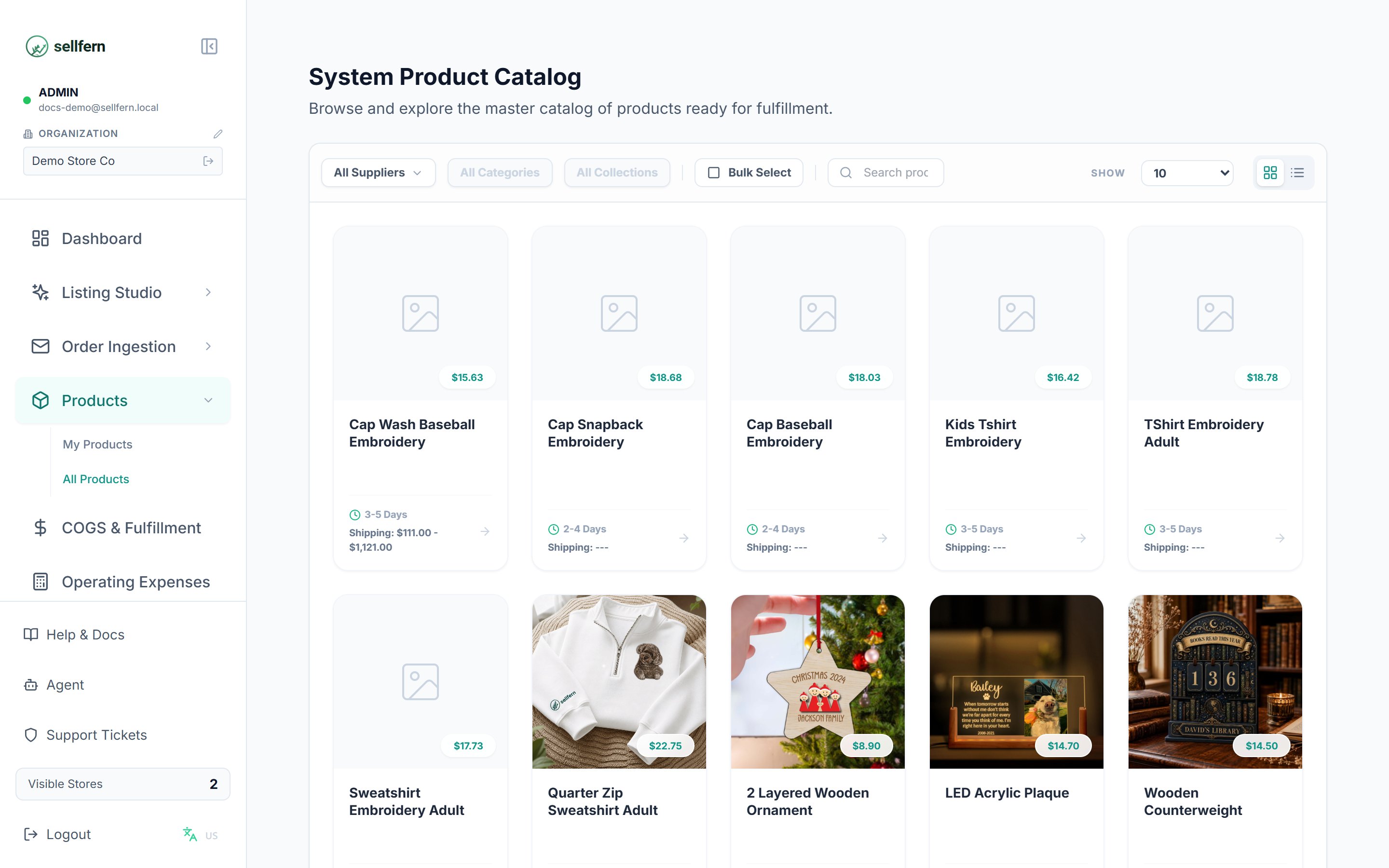
Task: Click the Listing Studio sparkle icon
Action: pyautogui.click(x=40, y=292)
